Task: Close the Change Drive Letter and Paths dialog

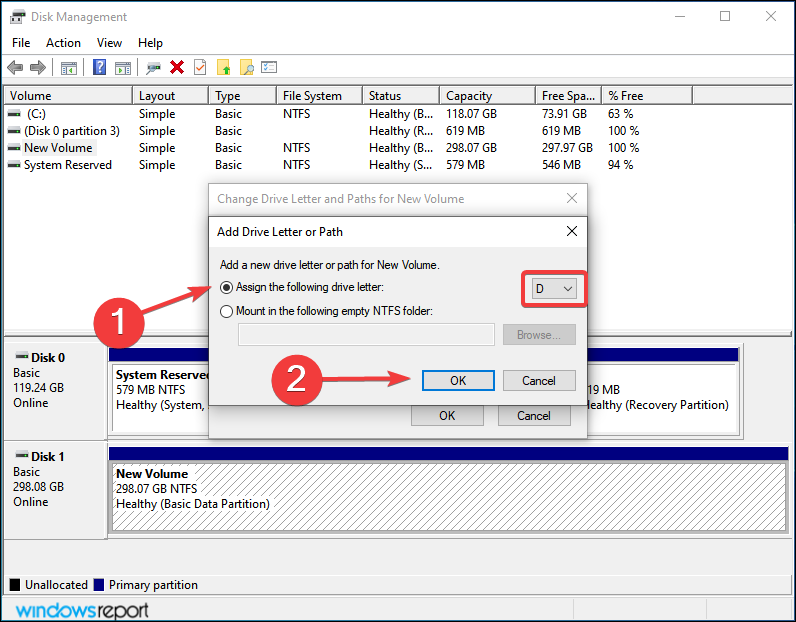Action: tap(572, 199)
